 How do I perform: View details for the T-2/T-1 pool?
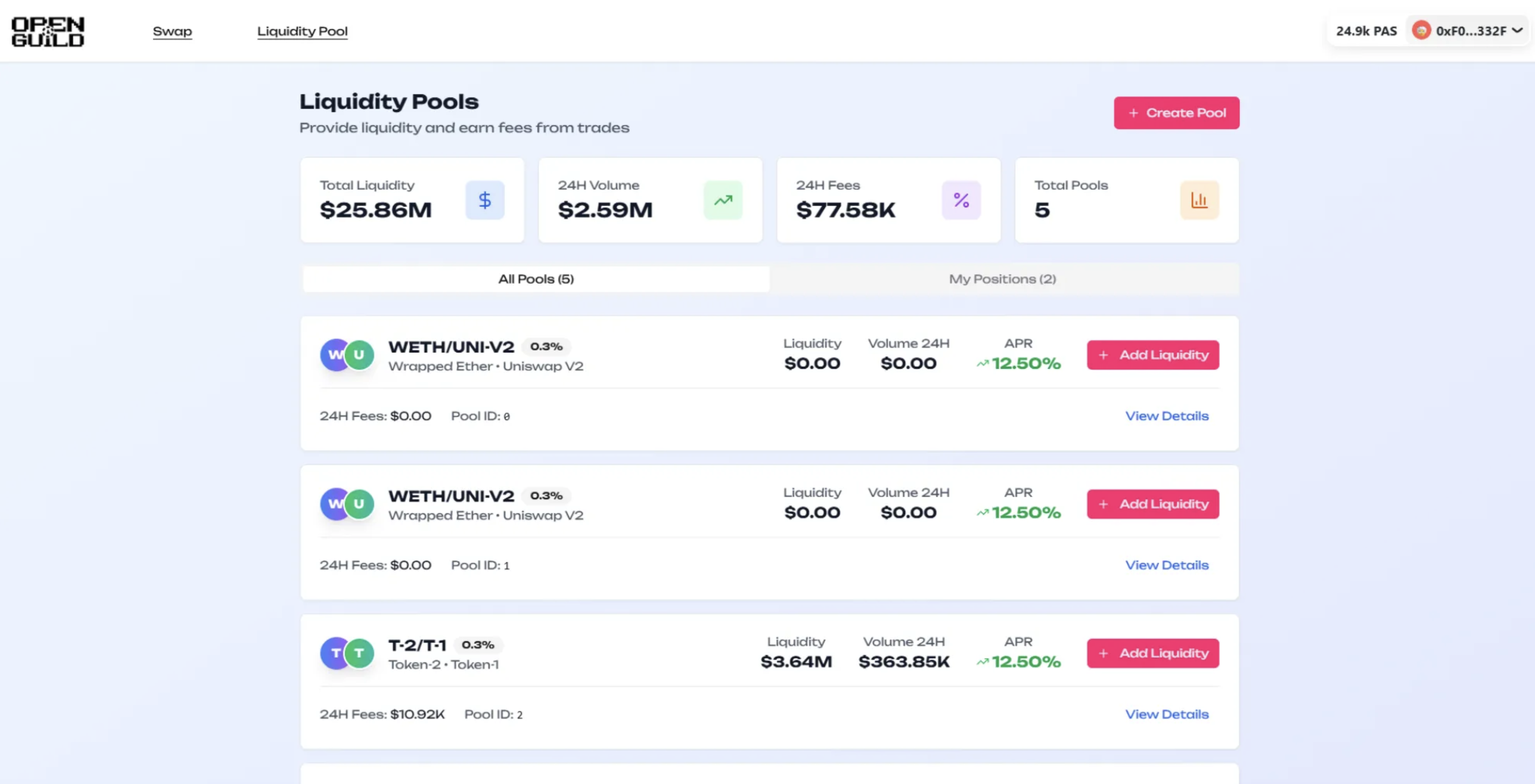[1166, 714]
